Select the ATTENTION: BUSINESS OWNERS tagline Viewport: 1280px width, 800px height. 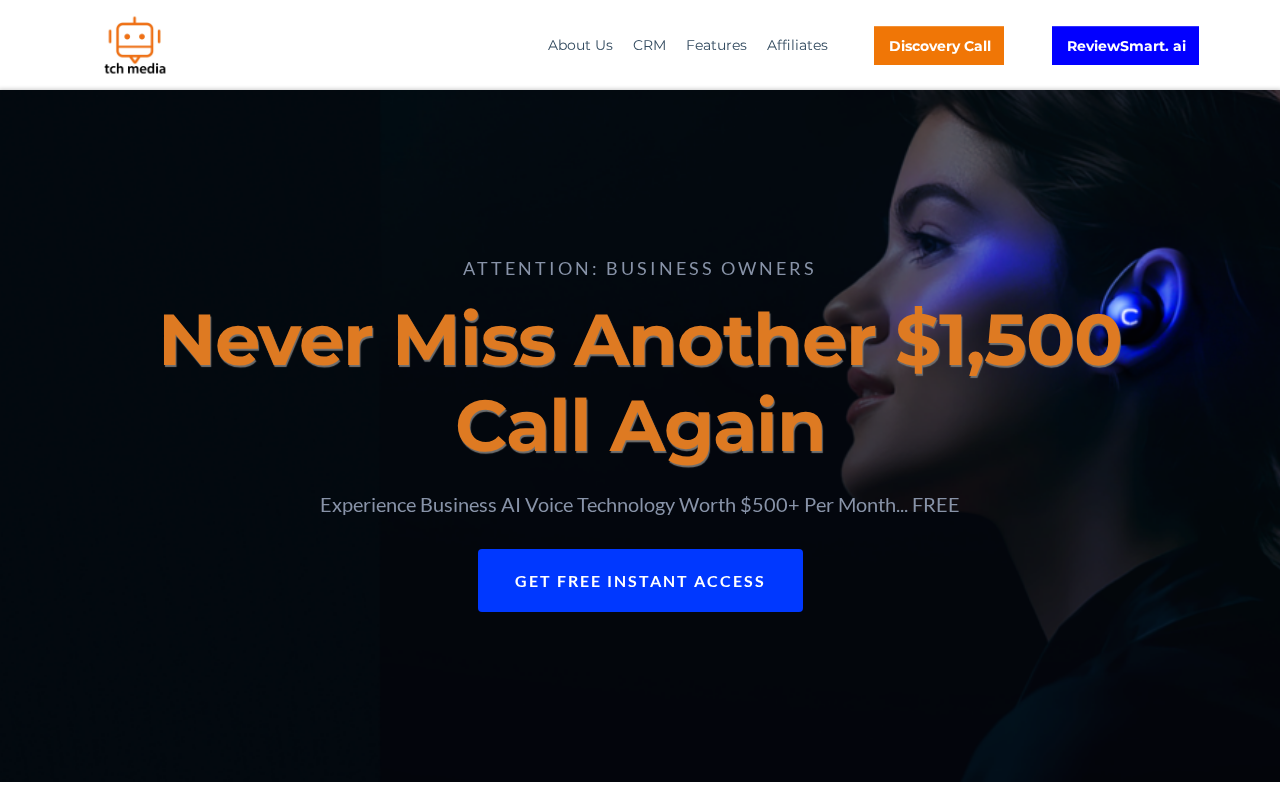click(x=640, y=268)
